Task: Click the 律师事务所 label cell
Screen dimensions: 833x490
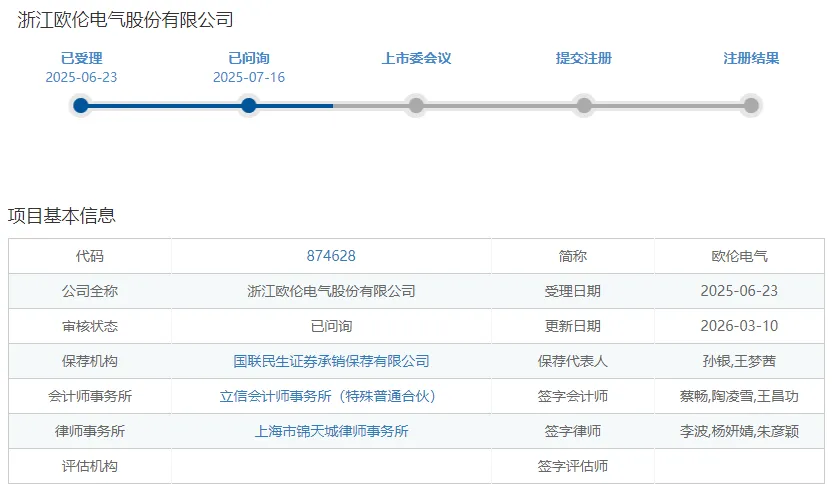Action: pos(90,432)
